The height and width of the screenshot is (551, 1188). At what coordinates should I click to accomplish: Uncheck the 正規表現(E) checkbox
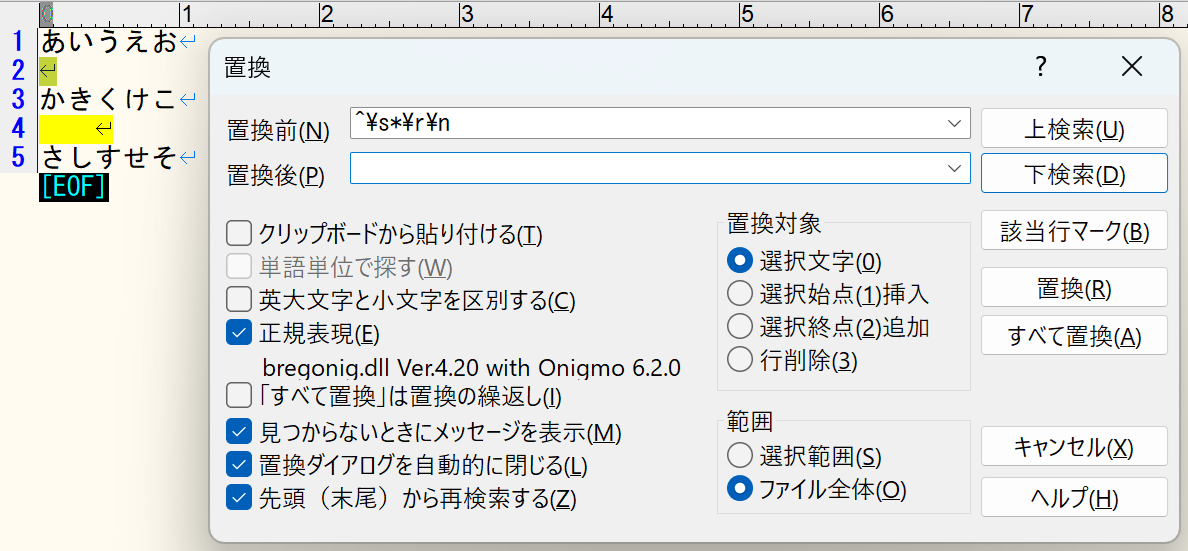coord(239,333)
